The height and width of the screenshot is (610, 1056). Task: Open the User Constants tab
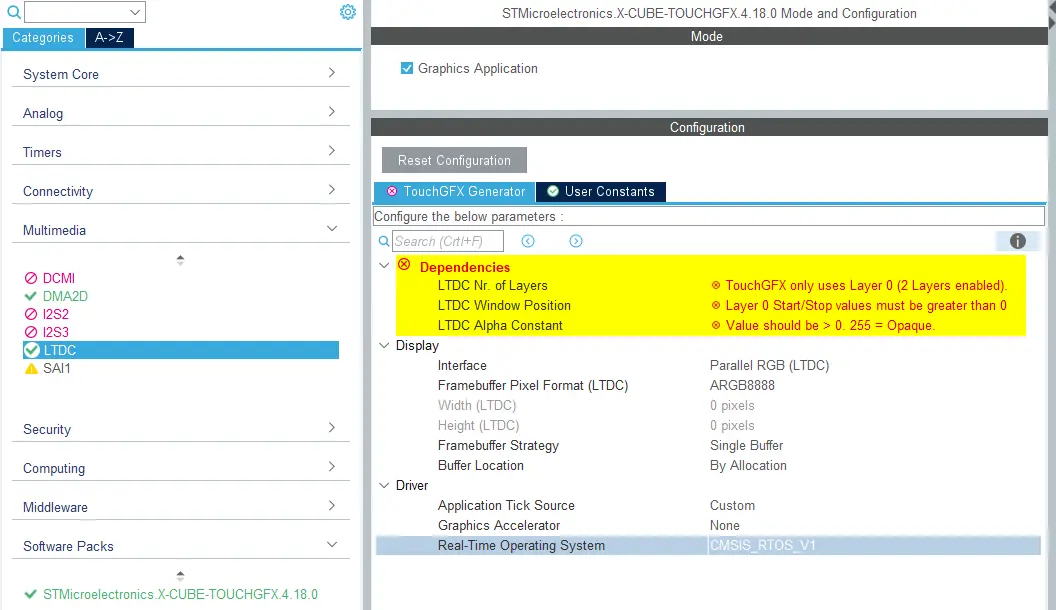point(600,191)
